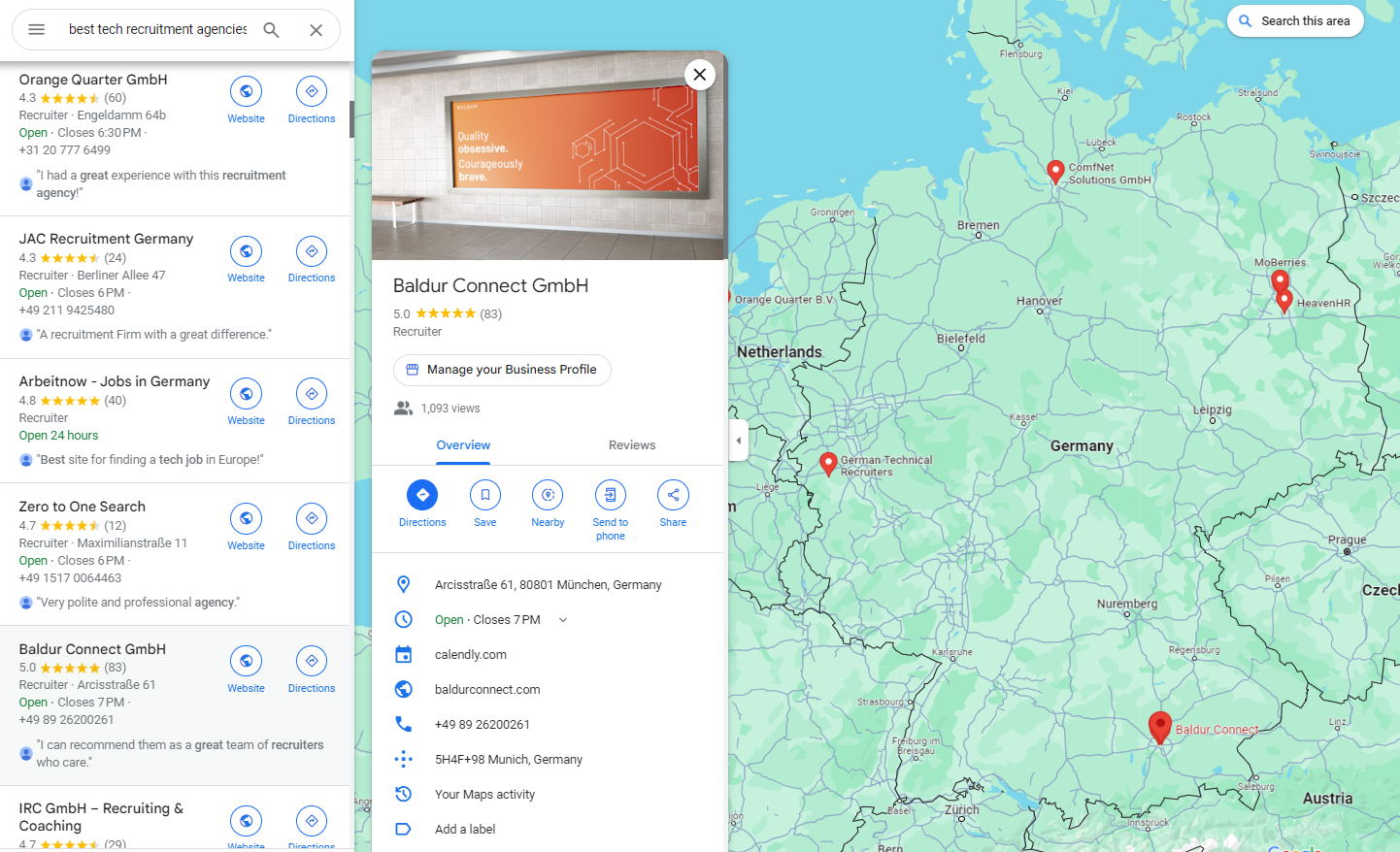Click the results list scrollbar
Screen dimensions: 1400x852
[351, 118]
